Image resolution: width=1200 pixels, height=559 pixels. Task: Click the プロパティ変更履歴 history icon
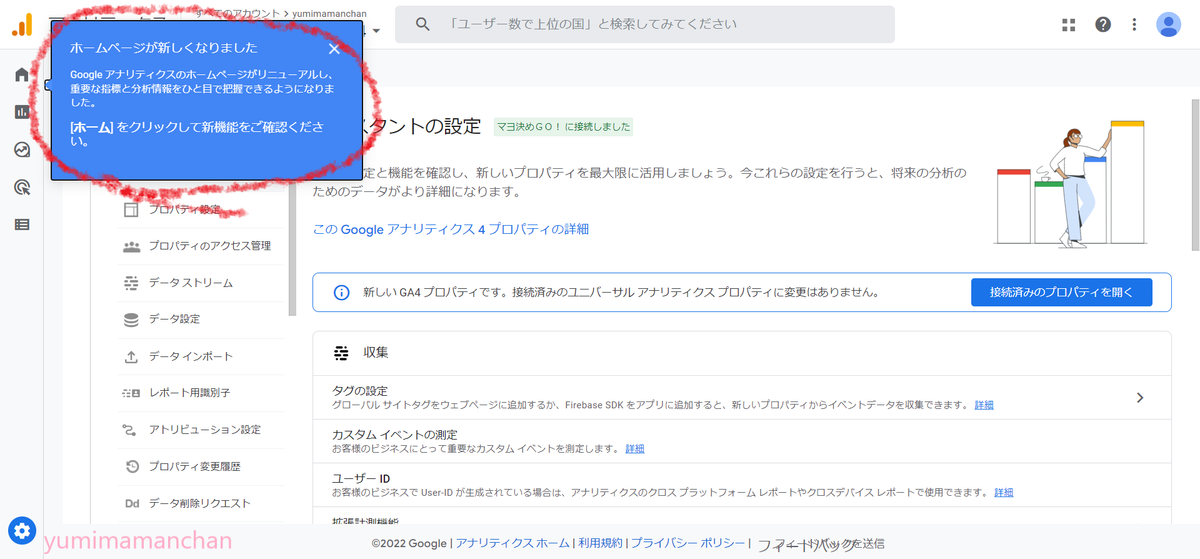[x=131, y=467]
